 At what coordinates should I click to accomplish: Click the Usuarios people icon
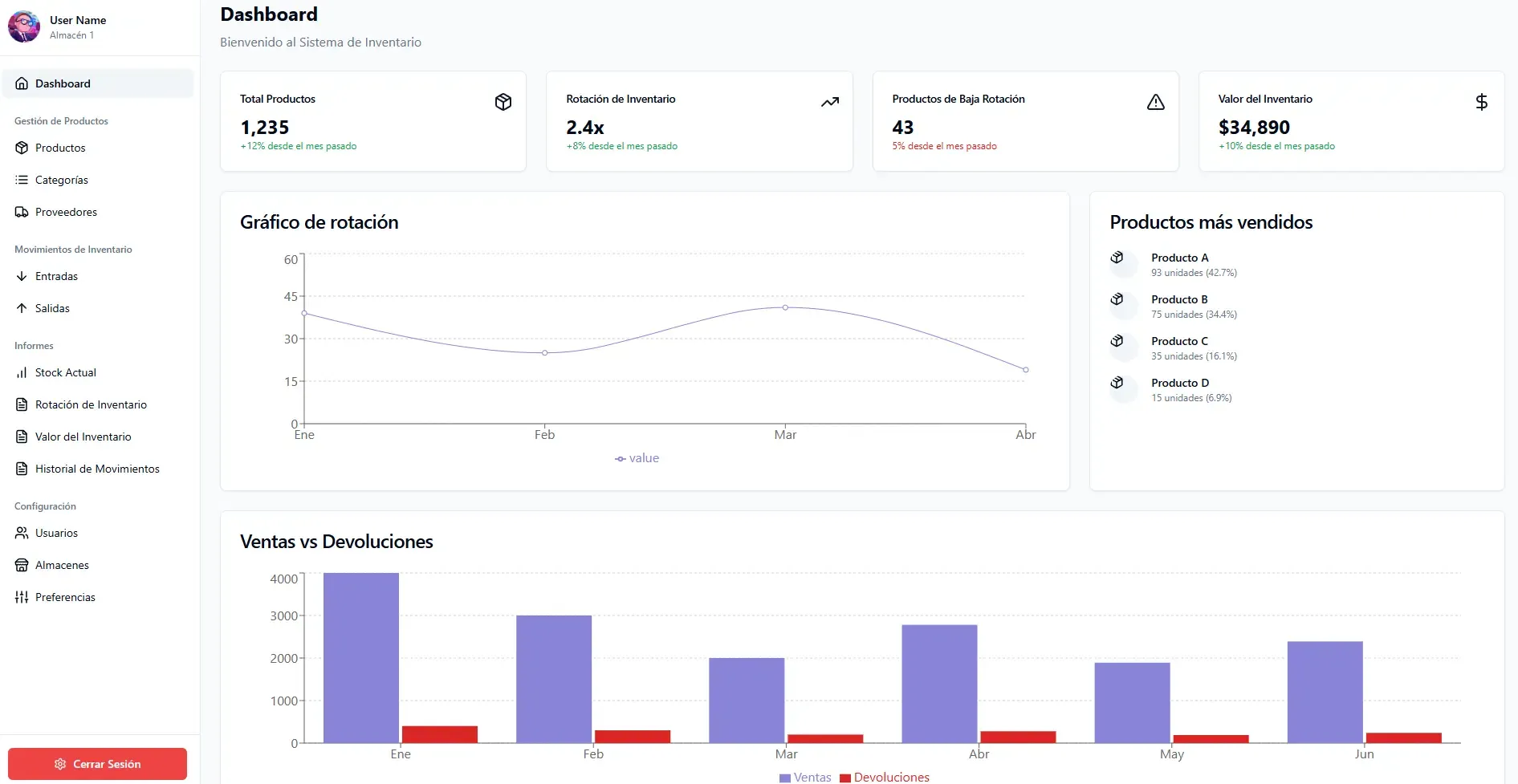click(x=22, y=533)
